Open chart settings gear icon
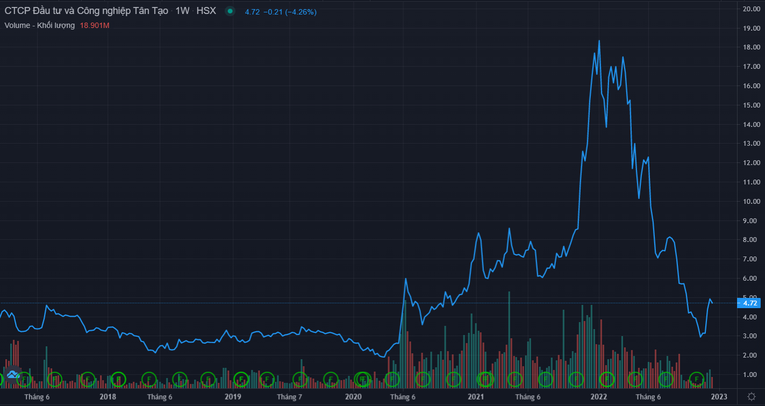The image size is (765, 406). pos(751,397)
